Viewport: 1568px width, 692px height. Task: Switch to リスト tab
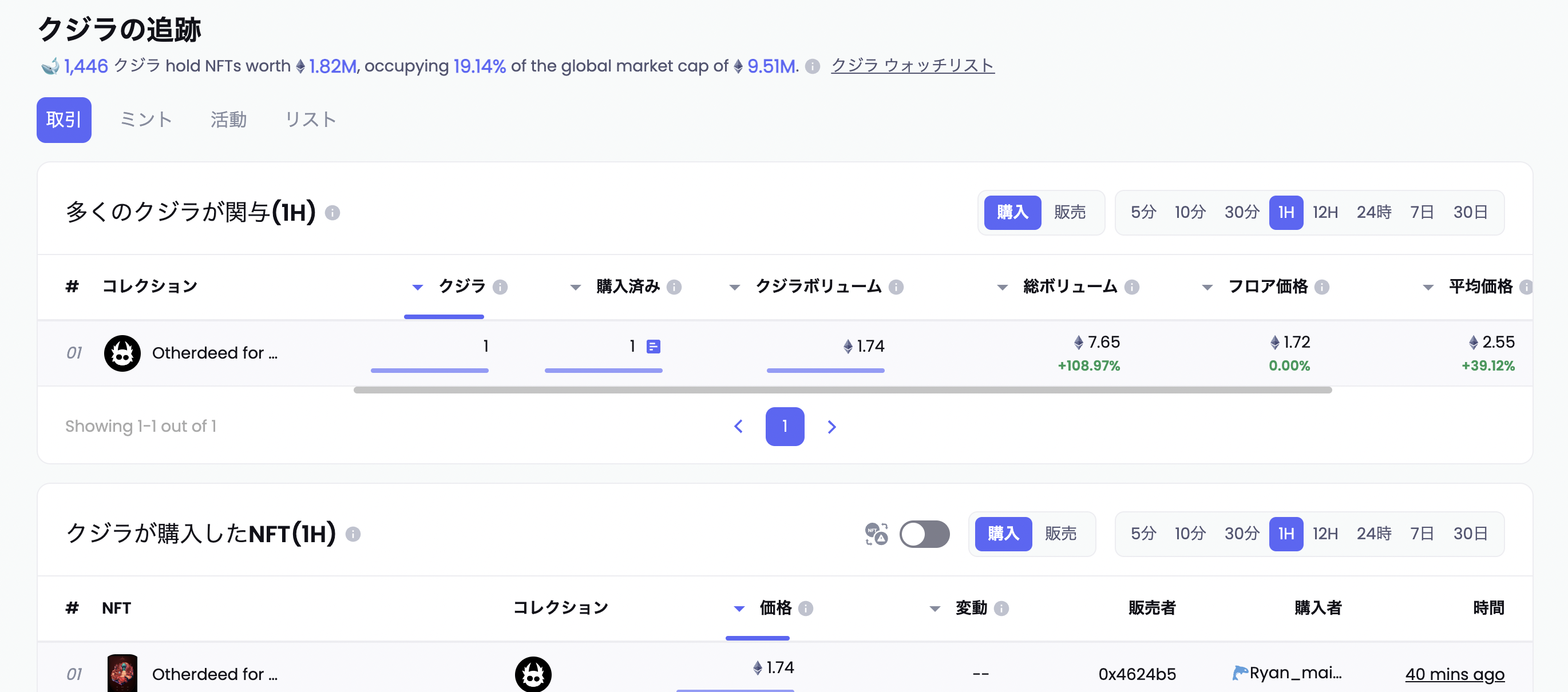coord(311,120)
